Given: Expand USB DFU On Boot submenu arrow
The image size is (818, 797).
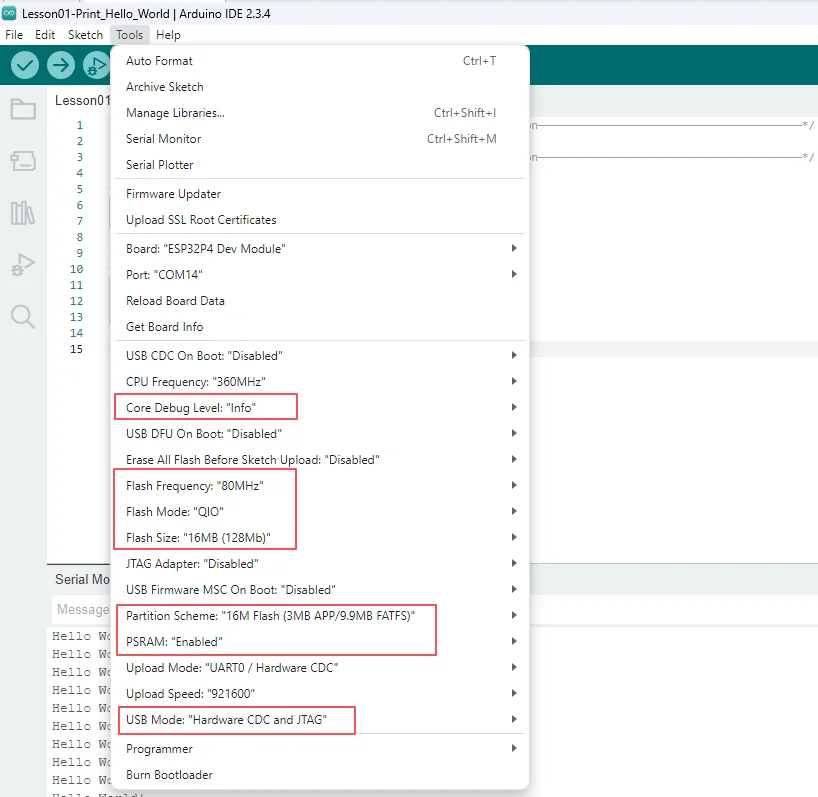Looking at the screenshot, I should click(x=514, y=433).
